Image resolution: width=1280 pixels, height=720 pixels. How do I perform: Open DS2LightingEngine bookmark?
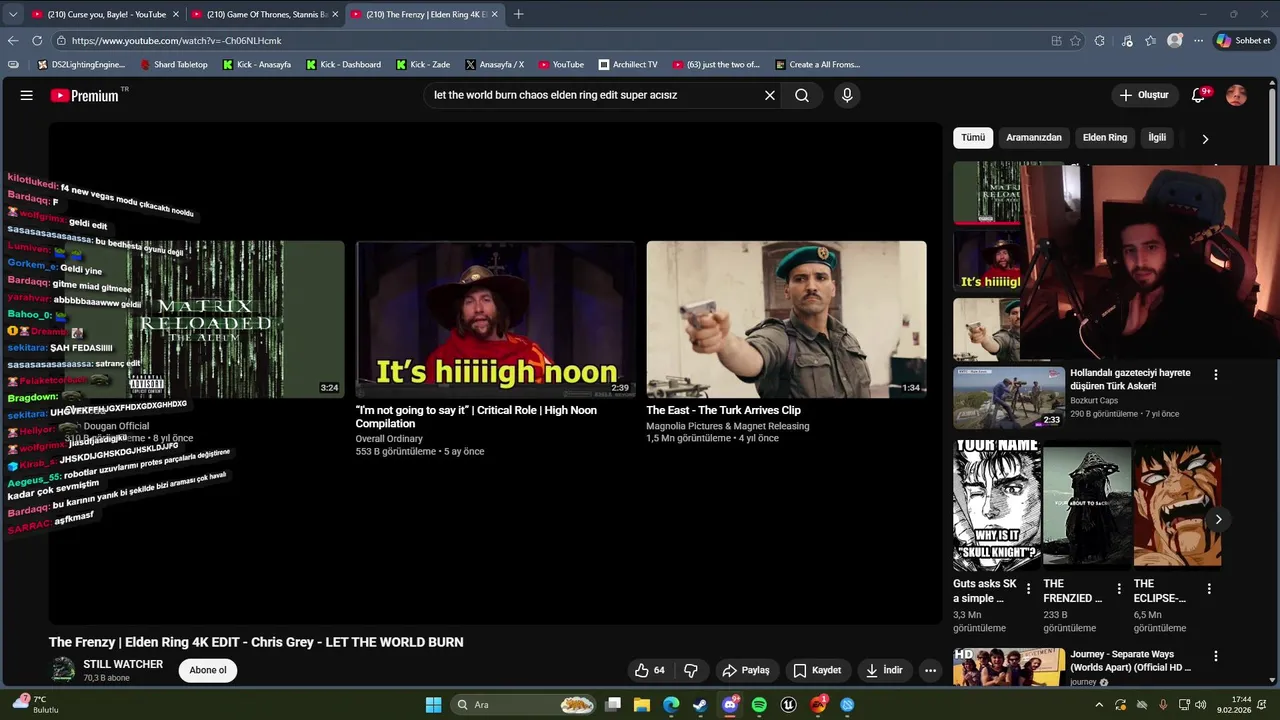[81, 64]
